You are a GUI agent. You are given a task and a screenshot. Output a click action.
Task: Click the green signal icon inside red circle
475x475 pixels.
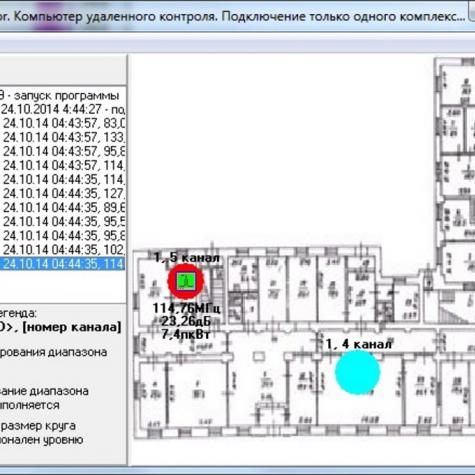tap(186, 281)
